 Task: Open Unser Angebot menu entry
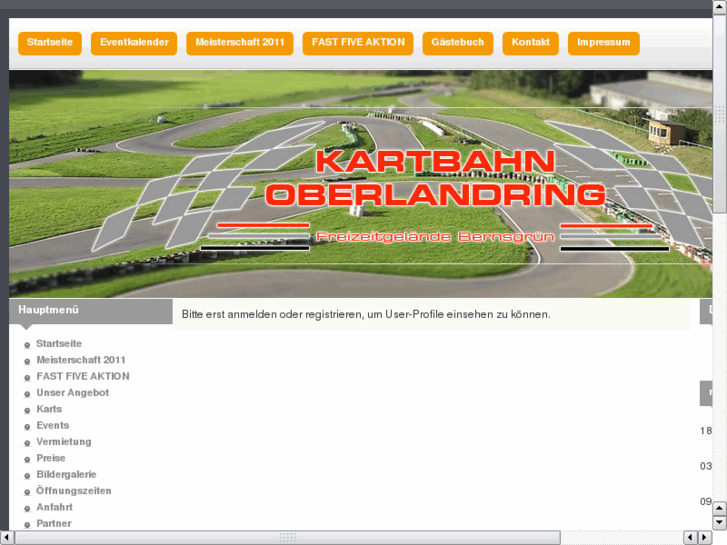[72, 392]
